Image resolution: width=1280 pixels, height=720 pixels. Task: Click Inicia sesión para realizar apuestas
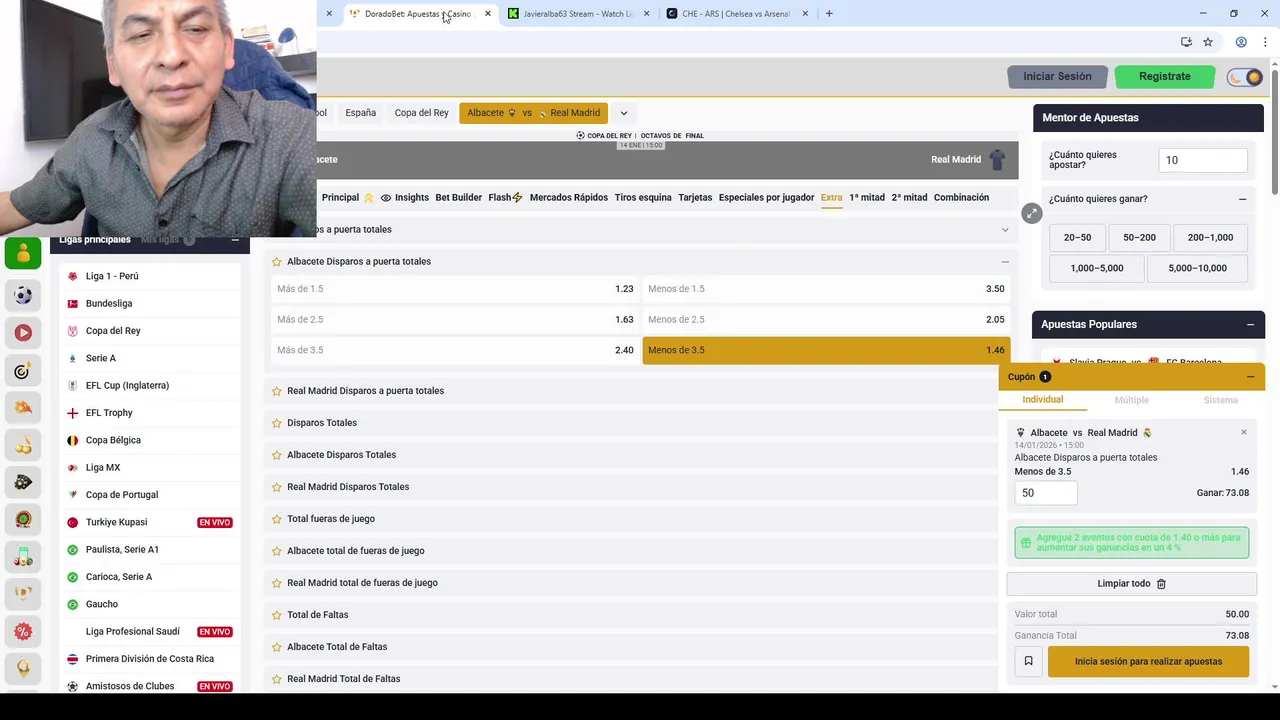pyautogui.click(x=1148, y=661)
